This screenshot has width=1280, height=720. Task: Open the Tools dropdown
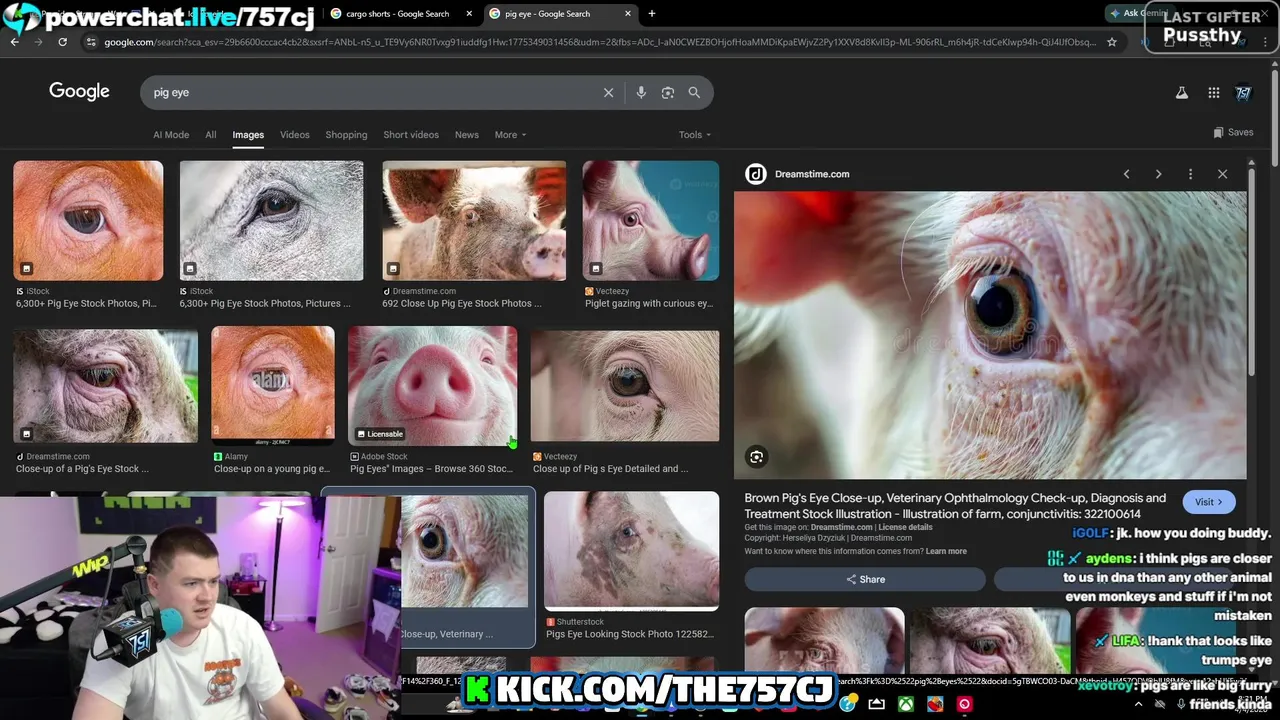click(x=695, y=135)
